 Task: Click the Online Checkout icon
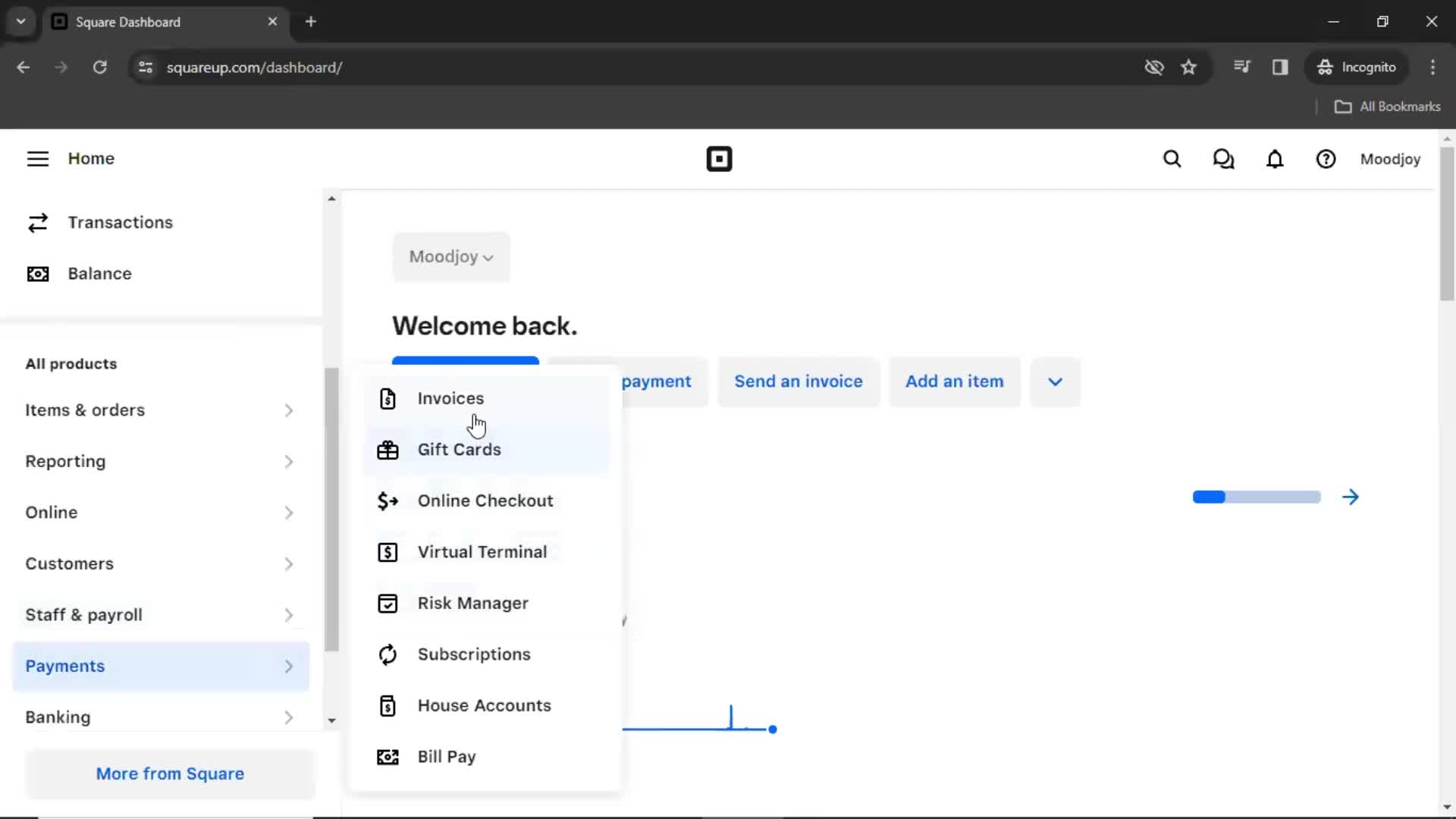point(387,500)
